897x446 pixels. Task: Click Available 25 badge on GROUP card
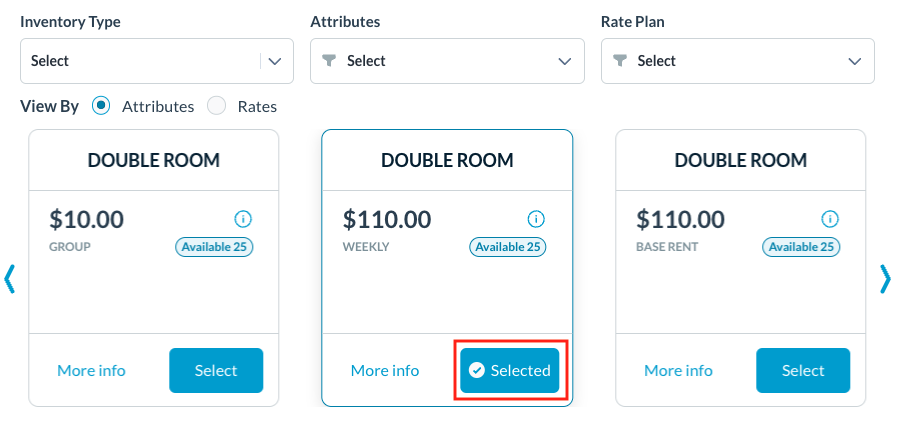(214, 246)
